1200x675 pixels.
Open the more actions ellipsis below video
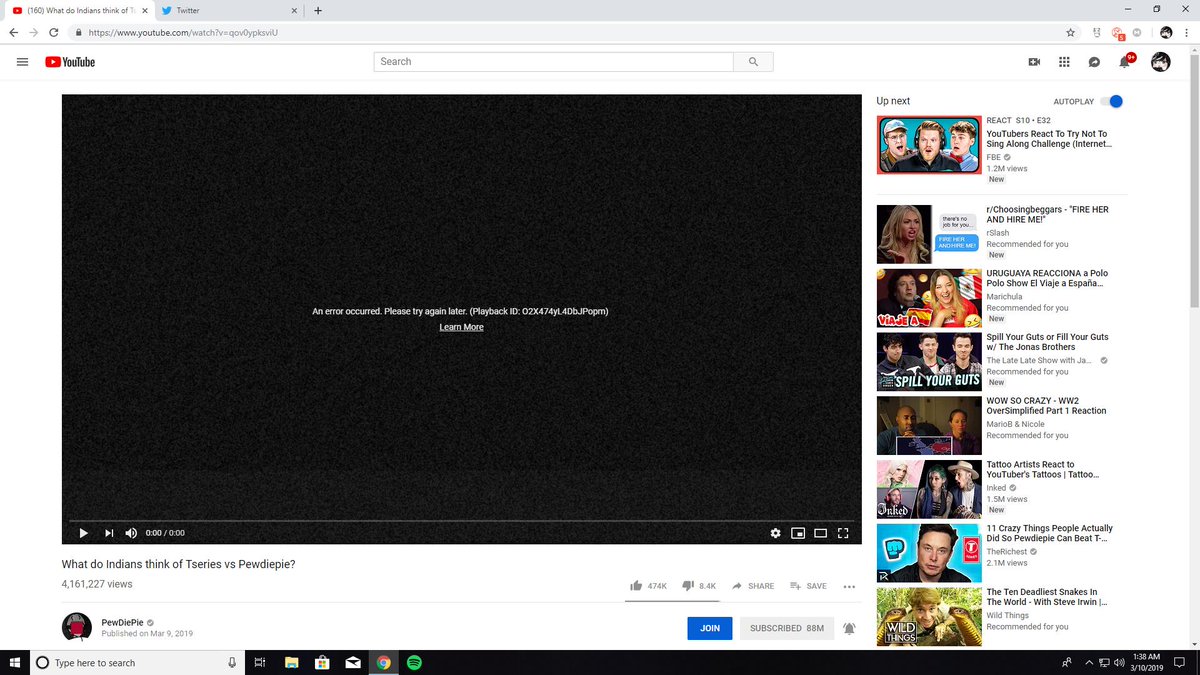849,586
